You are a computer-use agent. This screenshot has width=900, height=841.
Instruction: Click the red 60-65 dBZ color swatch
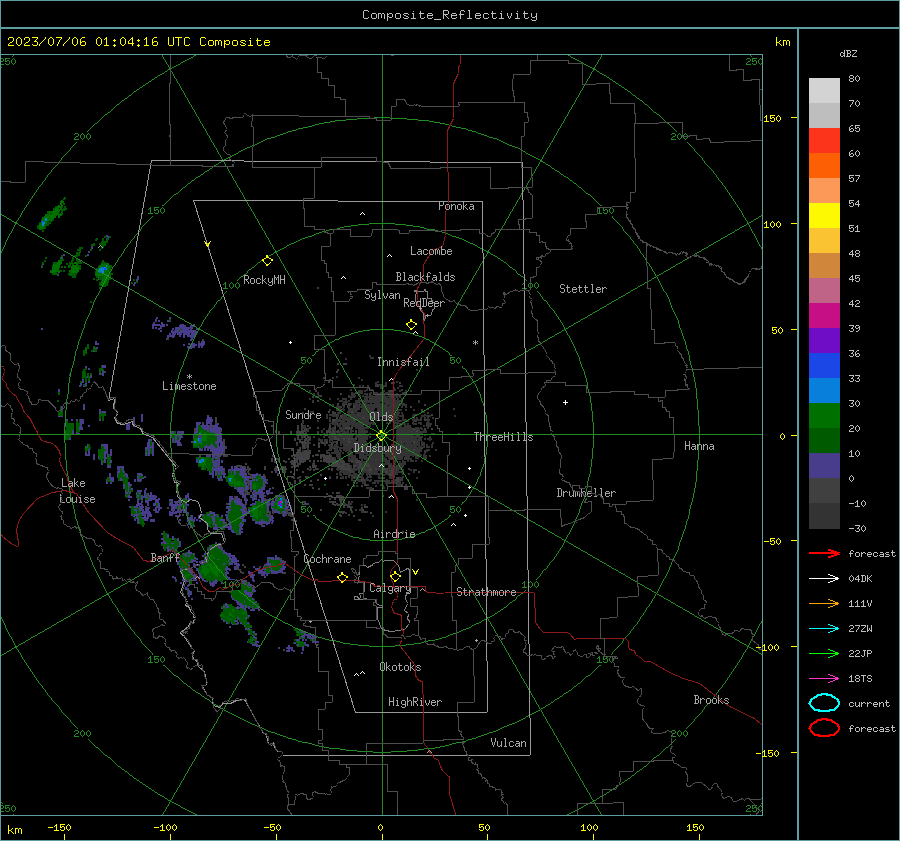[824, 141]
